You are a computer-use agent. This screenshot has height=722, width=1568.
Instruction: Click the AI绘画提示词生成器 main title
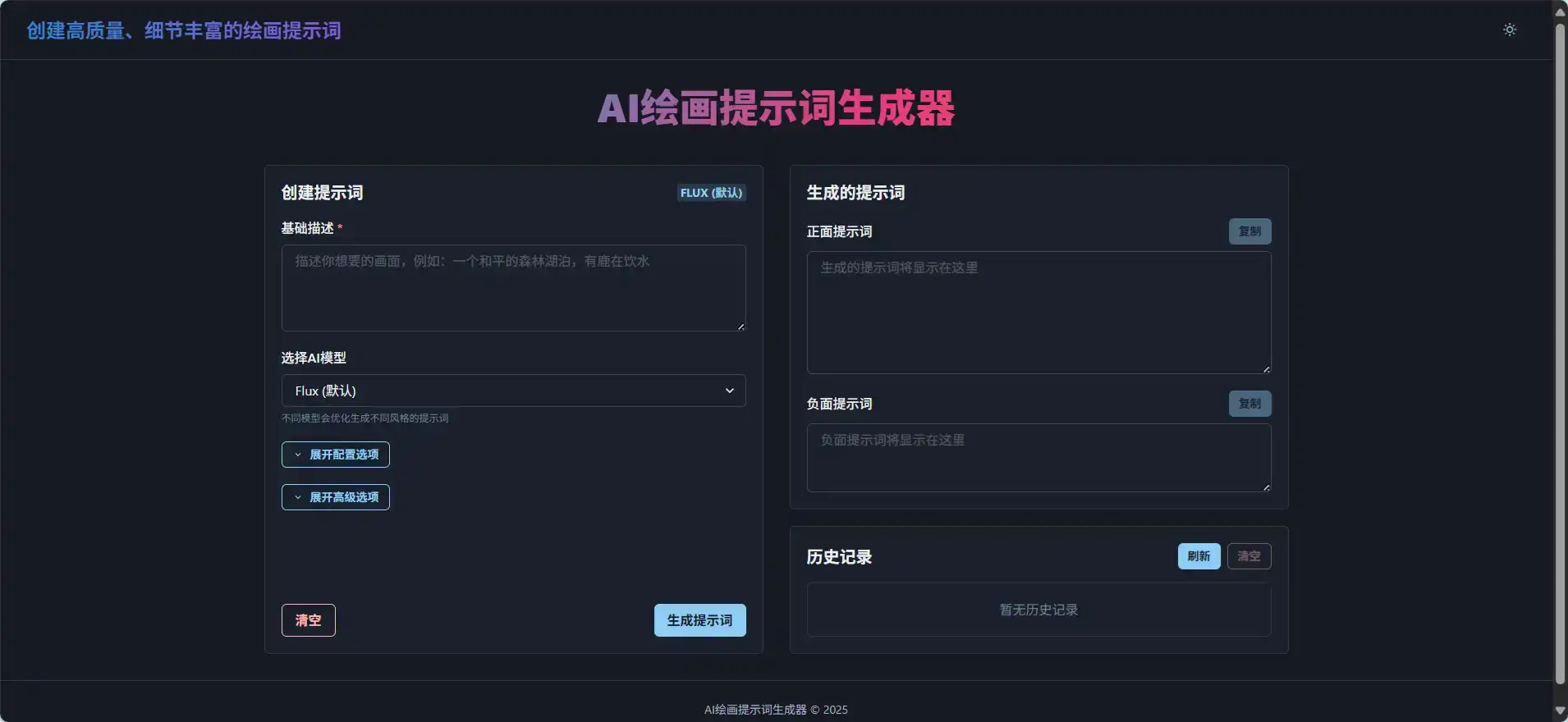pyautogui.click(x=776, y=108)
